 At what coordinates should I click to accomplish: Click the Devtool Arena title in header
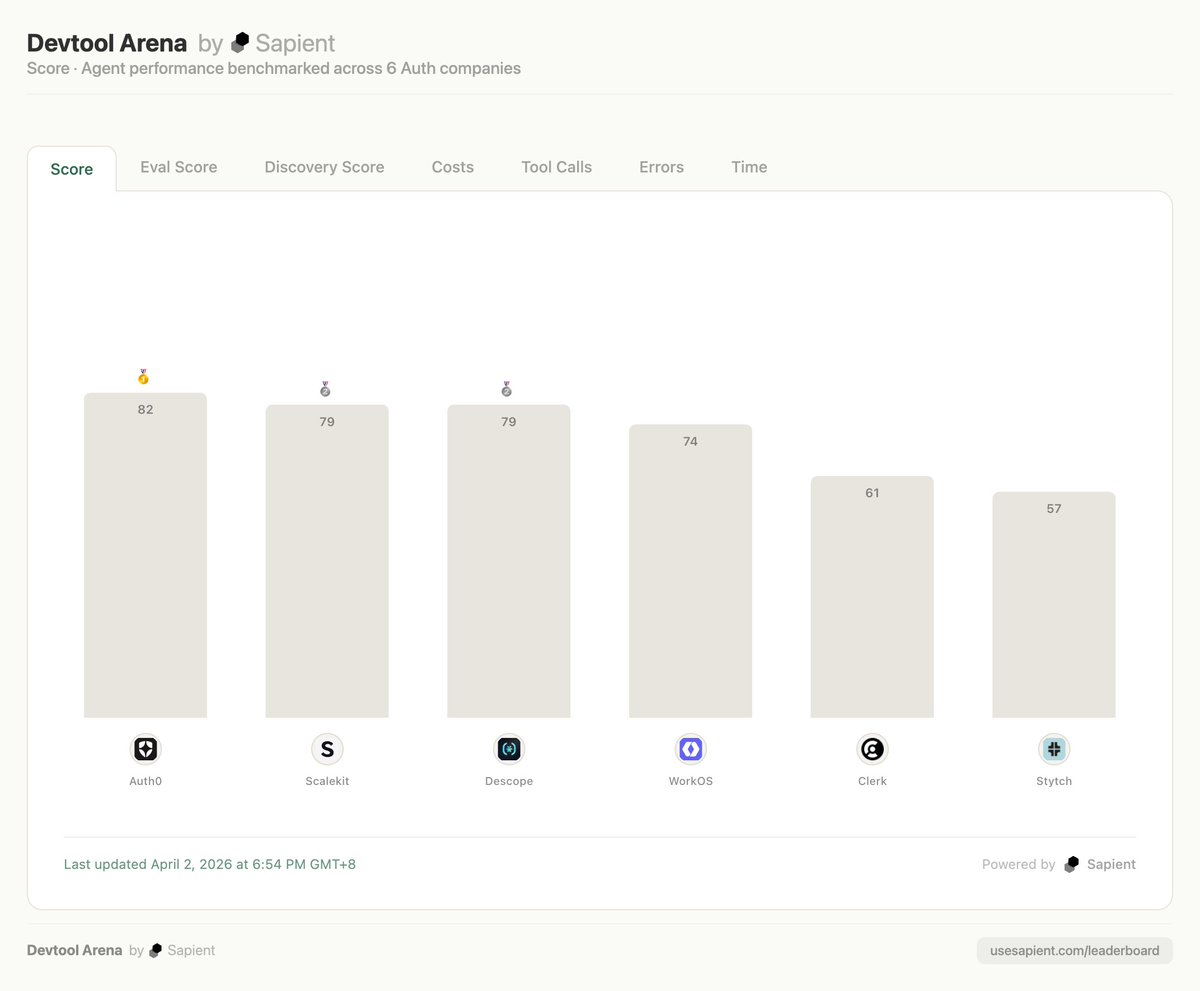click(x=107, y=43)
